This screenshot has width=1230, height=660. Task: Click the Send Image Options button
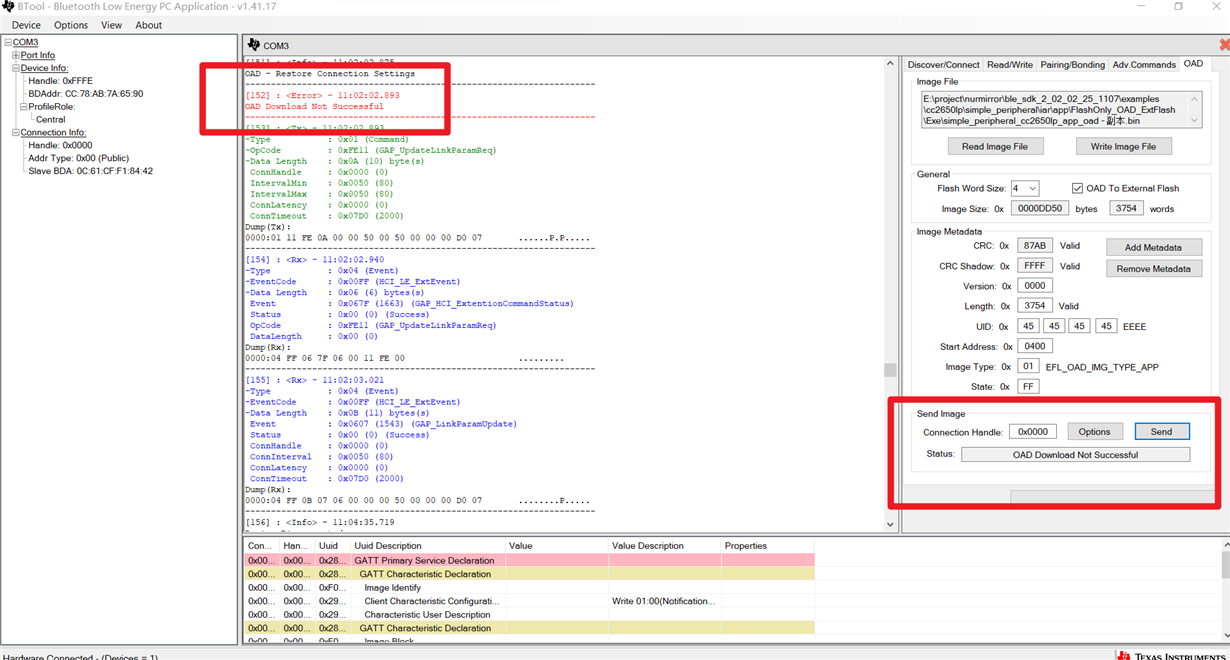(x=1094, y=431)
